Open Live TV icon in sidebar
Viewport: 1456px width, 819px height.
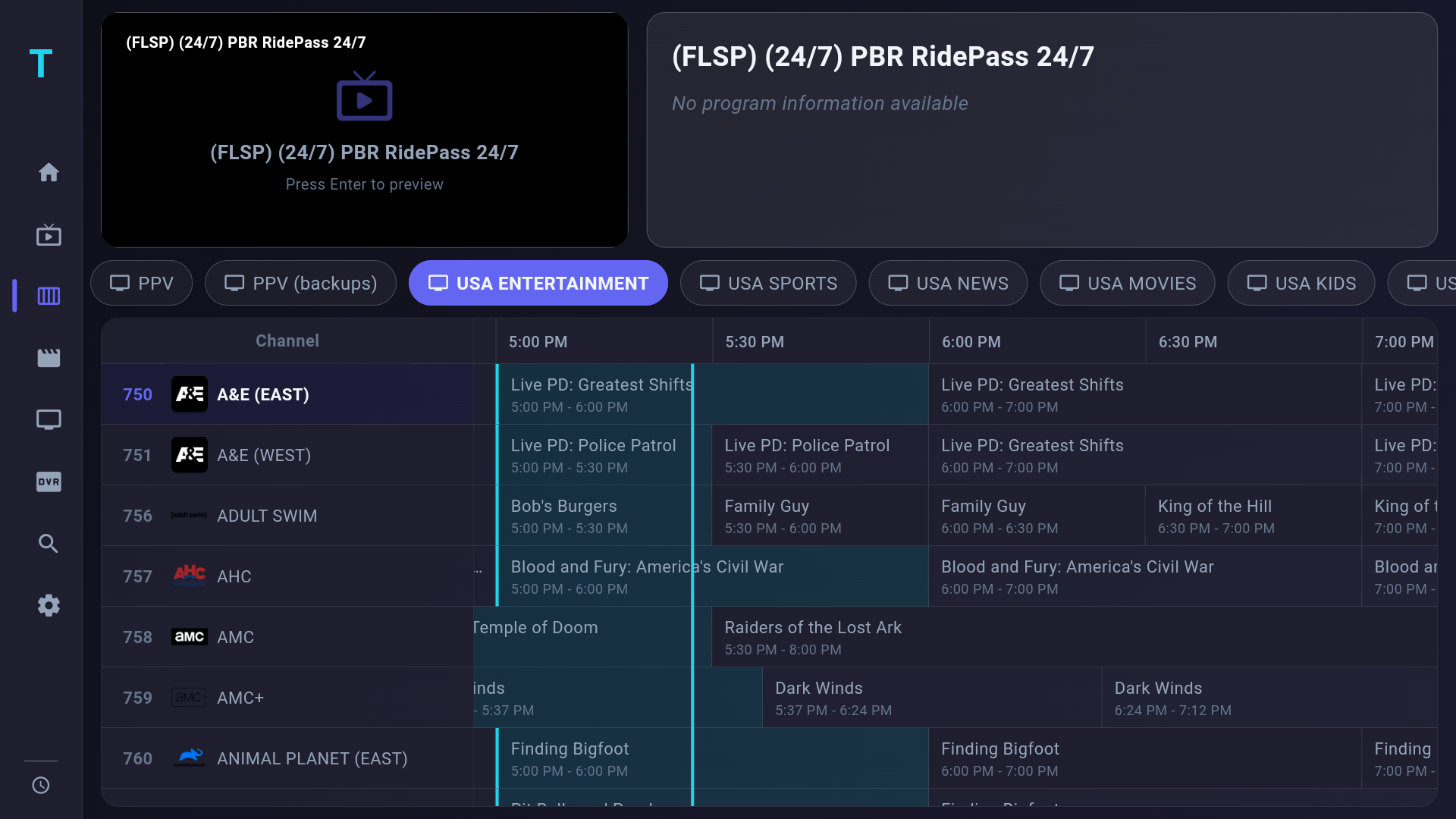pyautogui.click(x=49, y=234)
